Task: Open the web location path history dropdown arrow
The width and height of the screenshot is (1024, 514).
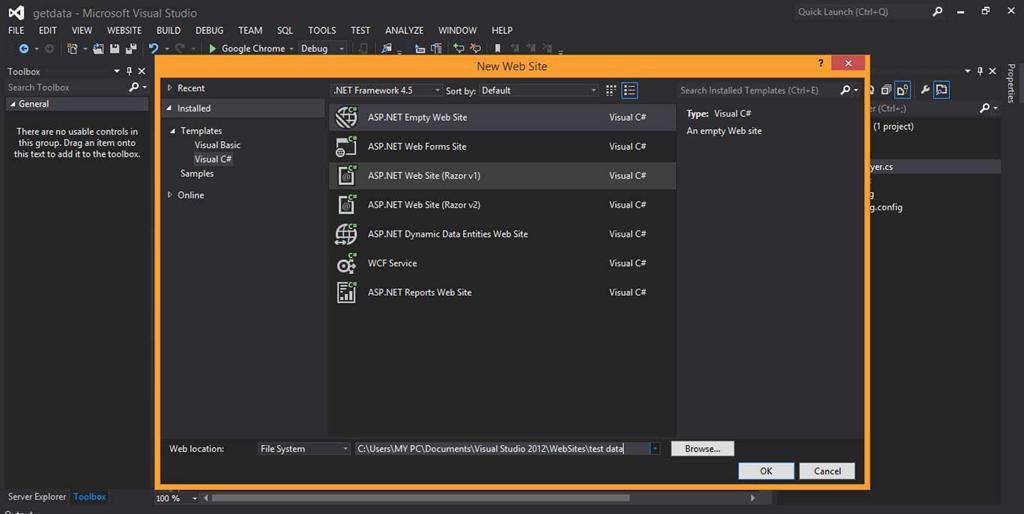Action: pyautogui.click(x=655, y=449)
